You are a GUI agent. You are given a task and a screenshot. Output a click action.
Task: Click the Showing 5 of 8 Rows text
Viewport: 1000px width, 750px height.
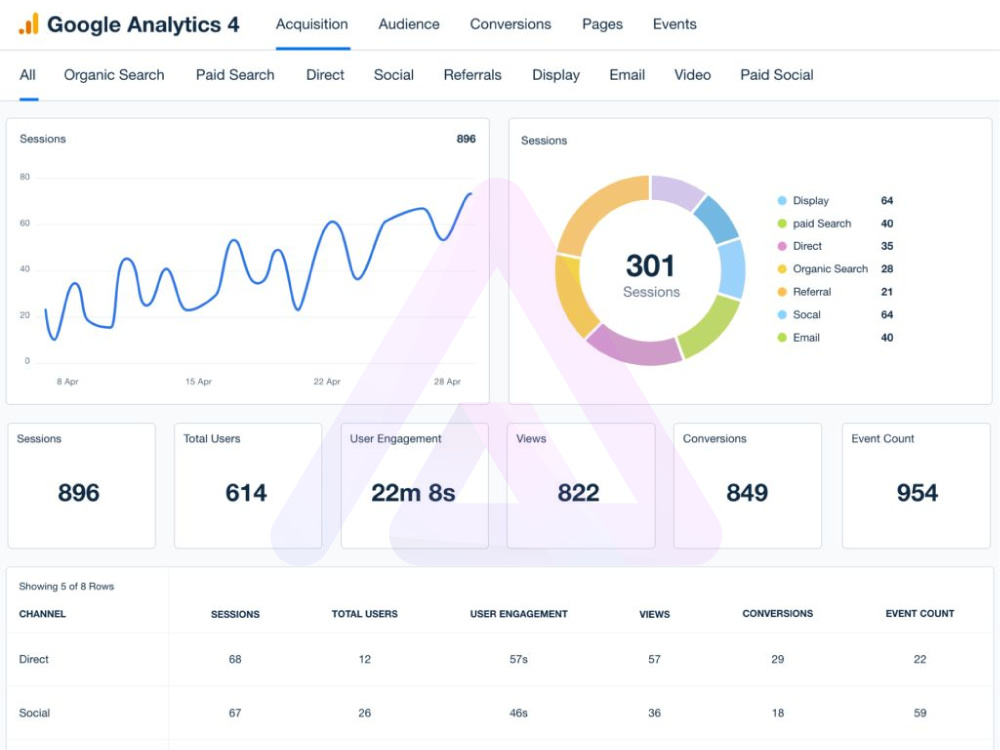pos(66,587)
